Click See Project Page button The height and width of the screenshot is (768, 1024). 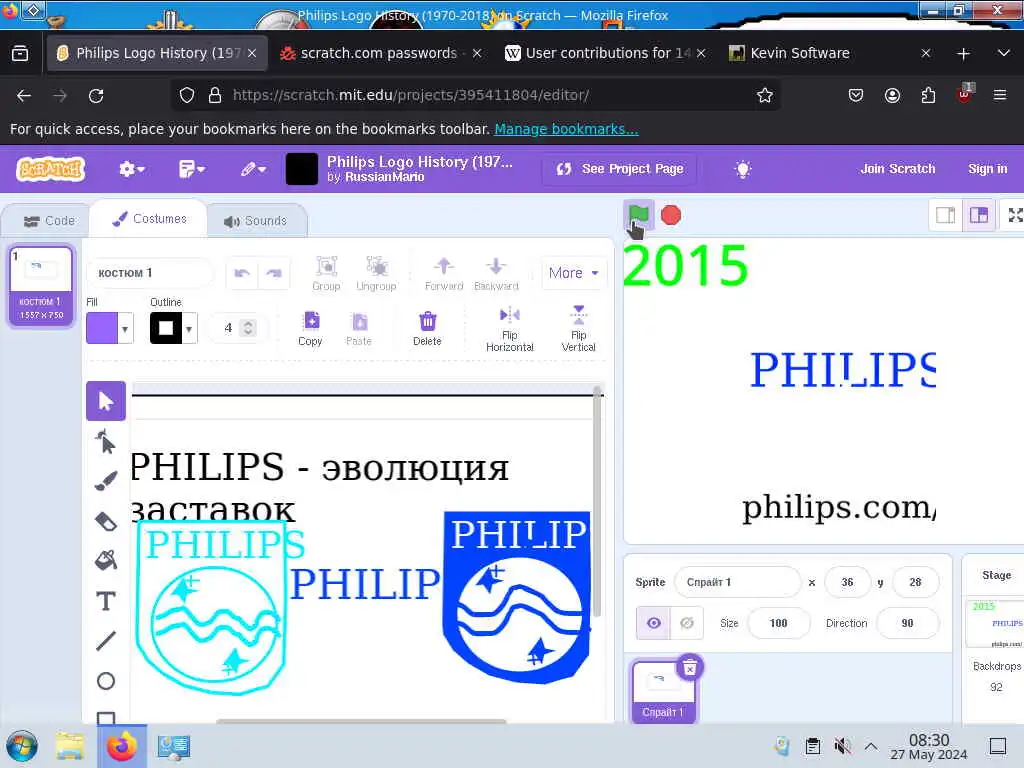(x=619, y=169)
